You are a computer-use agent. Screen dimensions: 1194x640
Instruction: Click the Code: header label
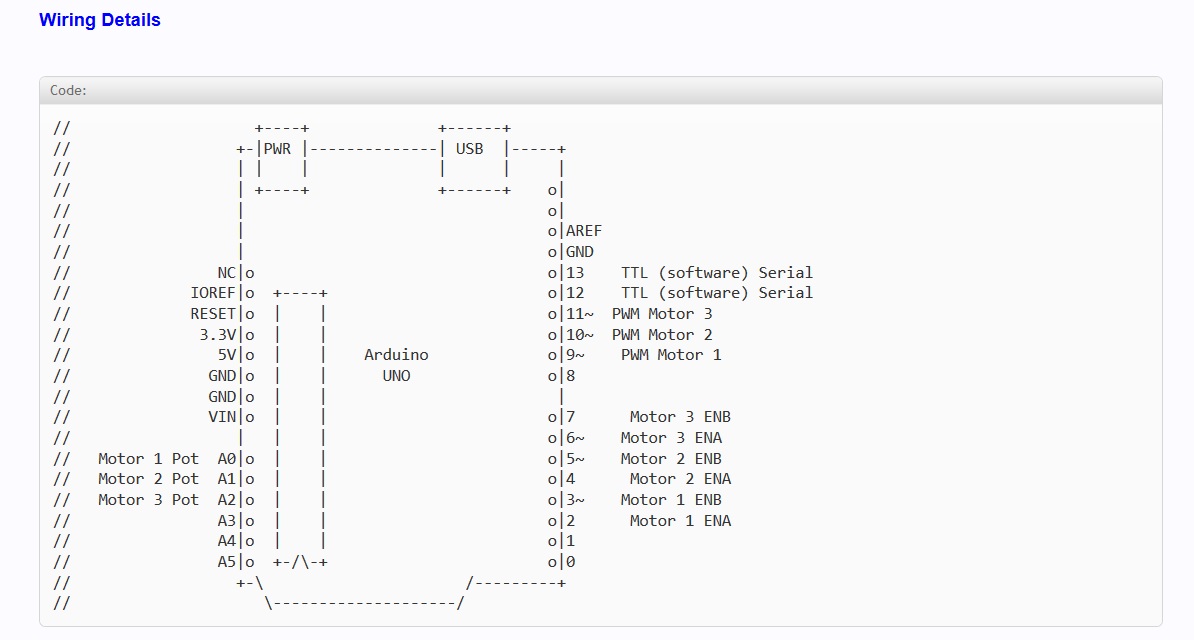coord(68,90)
